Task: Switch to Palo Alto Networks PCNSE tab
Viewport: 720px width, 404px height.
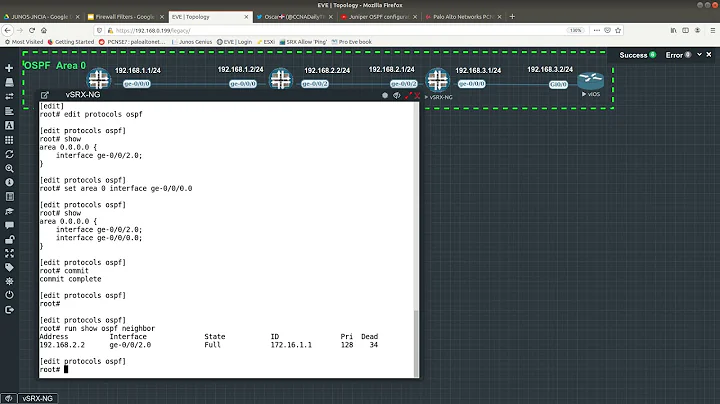Action: [x=464, y=17]
